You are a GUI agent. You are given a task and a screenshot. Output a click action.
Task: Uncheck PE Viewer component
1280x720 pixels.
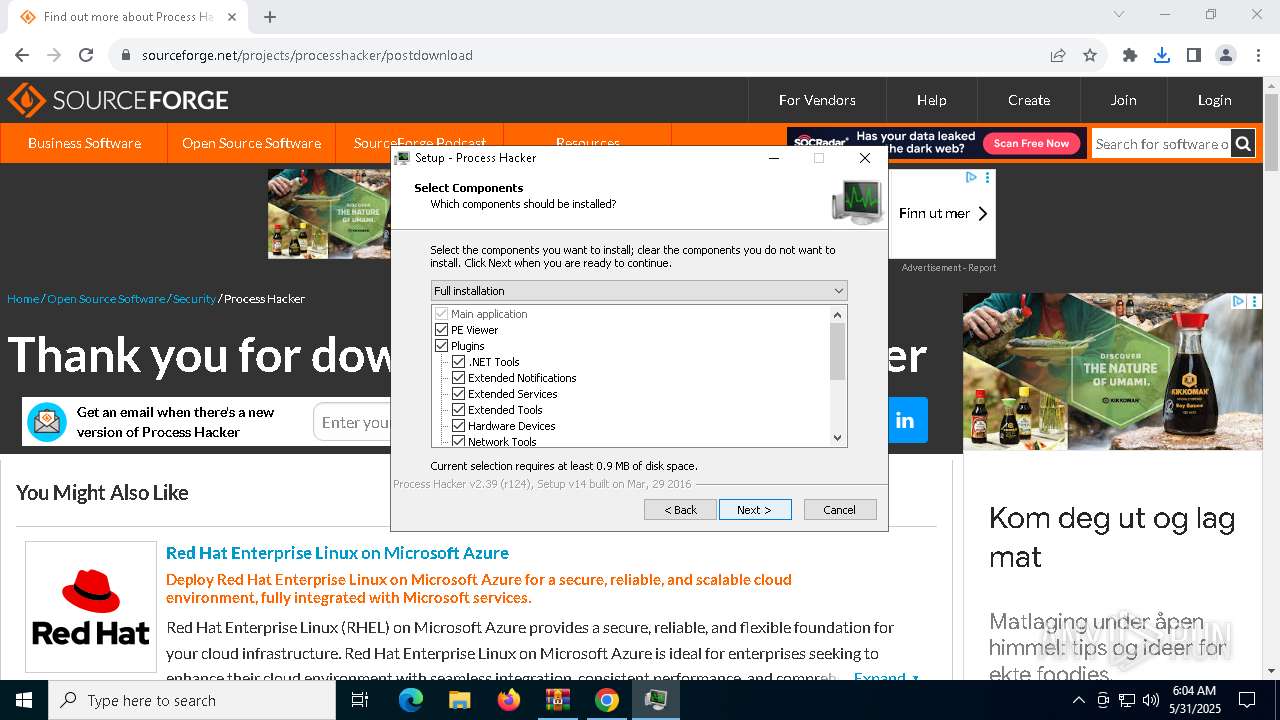click(x=442, y=330)
